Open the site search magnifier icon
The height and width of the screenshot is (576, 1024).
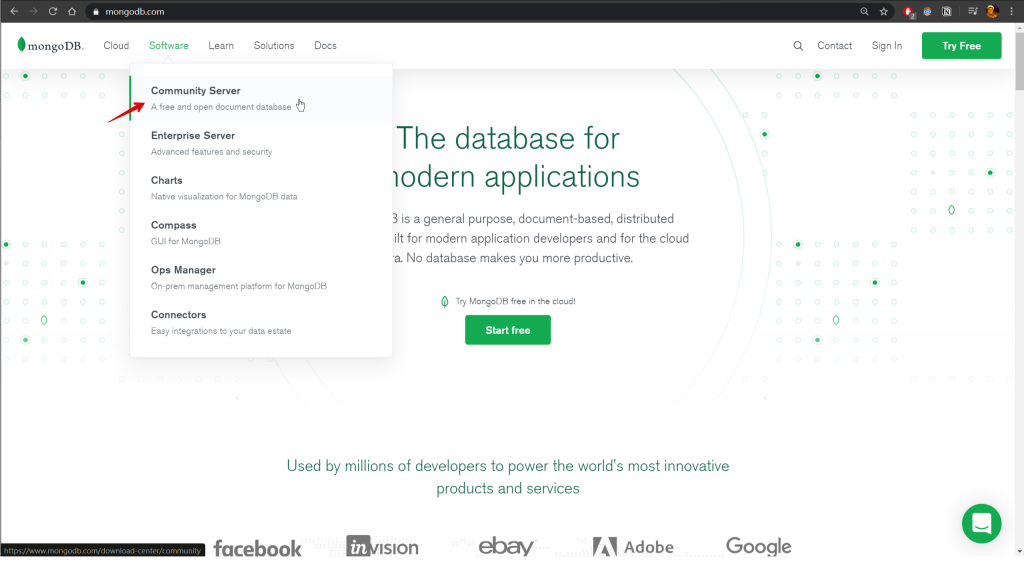point(798,46)
